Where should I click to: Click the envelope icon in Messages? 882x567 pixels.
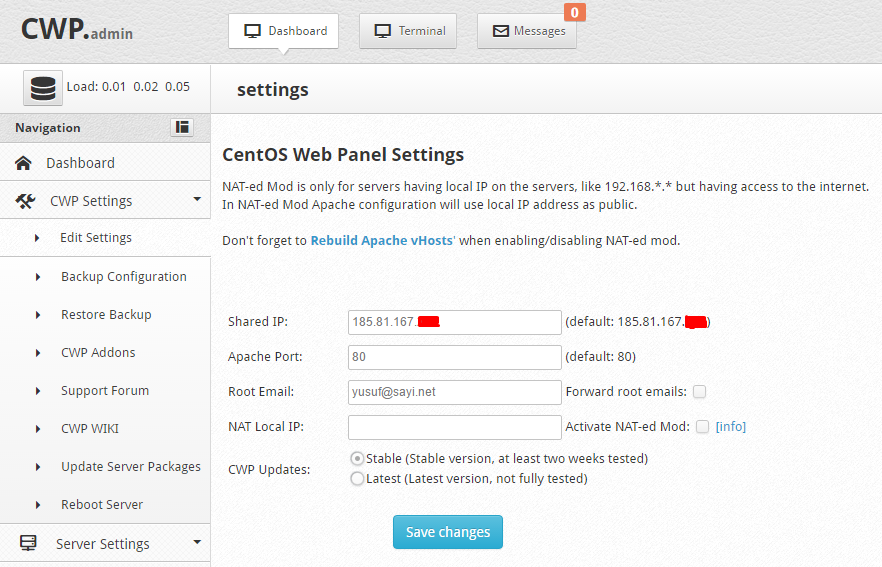point(501,31)
